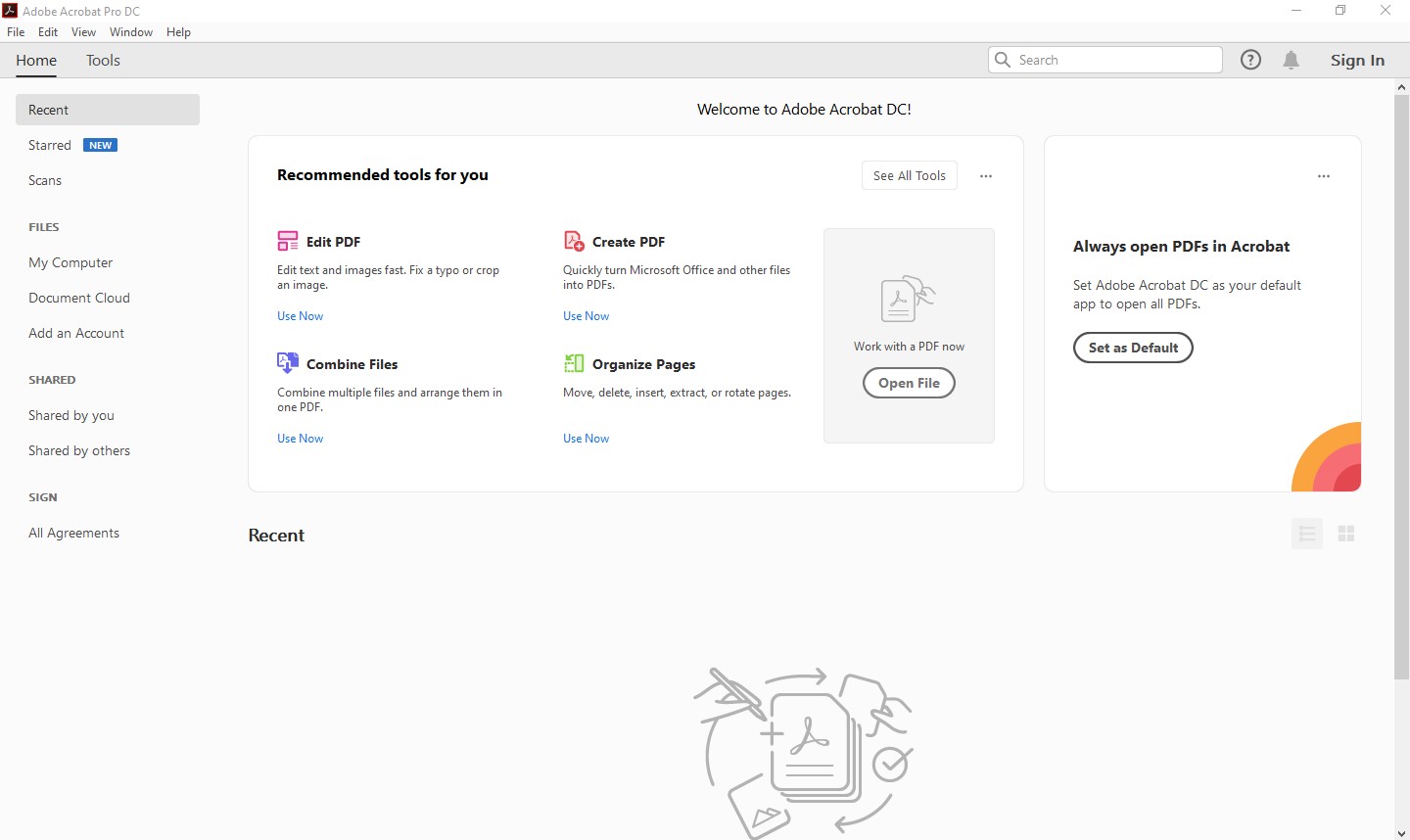1410x840 pixels.
Task: Select Starred in the sidebar
Action: [50, 145]
